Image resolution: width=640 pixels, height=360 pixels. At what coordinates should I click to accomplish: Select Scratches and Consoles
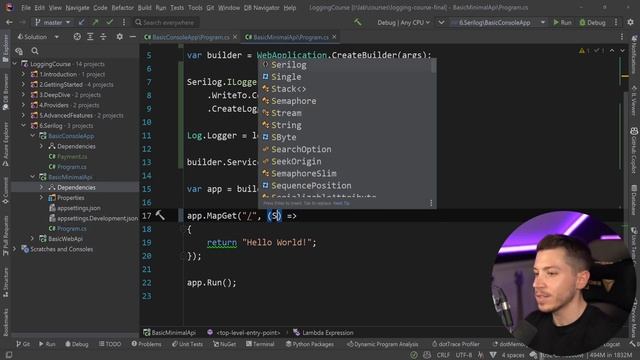pyautogui.click(x=61, y=249)
